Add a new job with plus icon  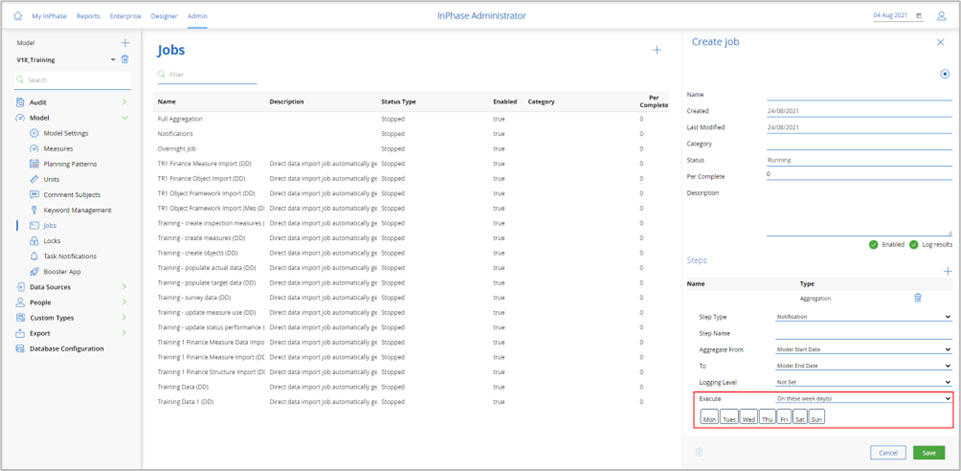(x=656, y=50)
